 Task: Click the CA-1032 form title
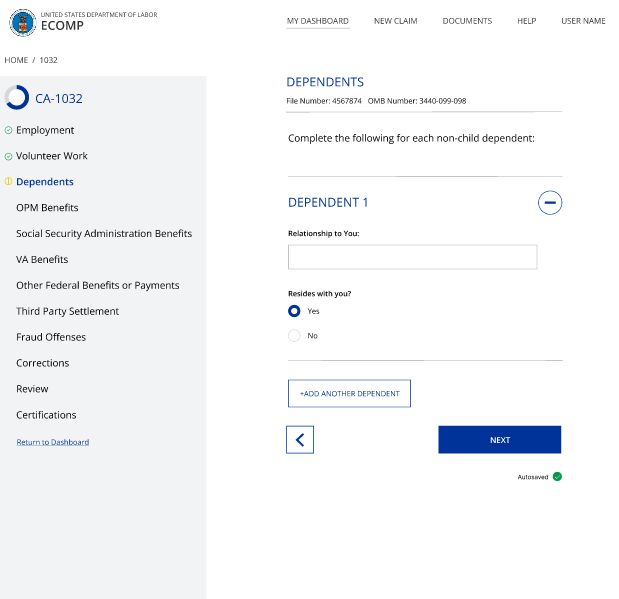pos(59,98)
